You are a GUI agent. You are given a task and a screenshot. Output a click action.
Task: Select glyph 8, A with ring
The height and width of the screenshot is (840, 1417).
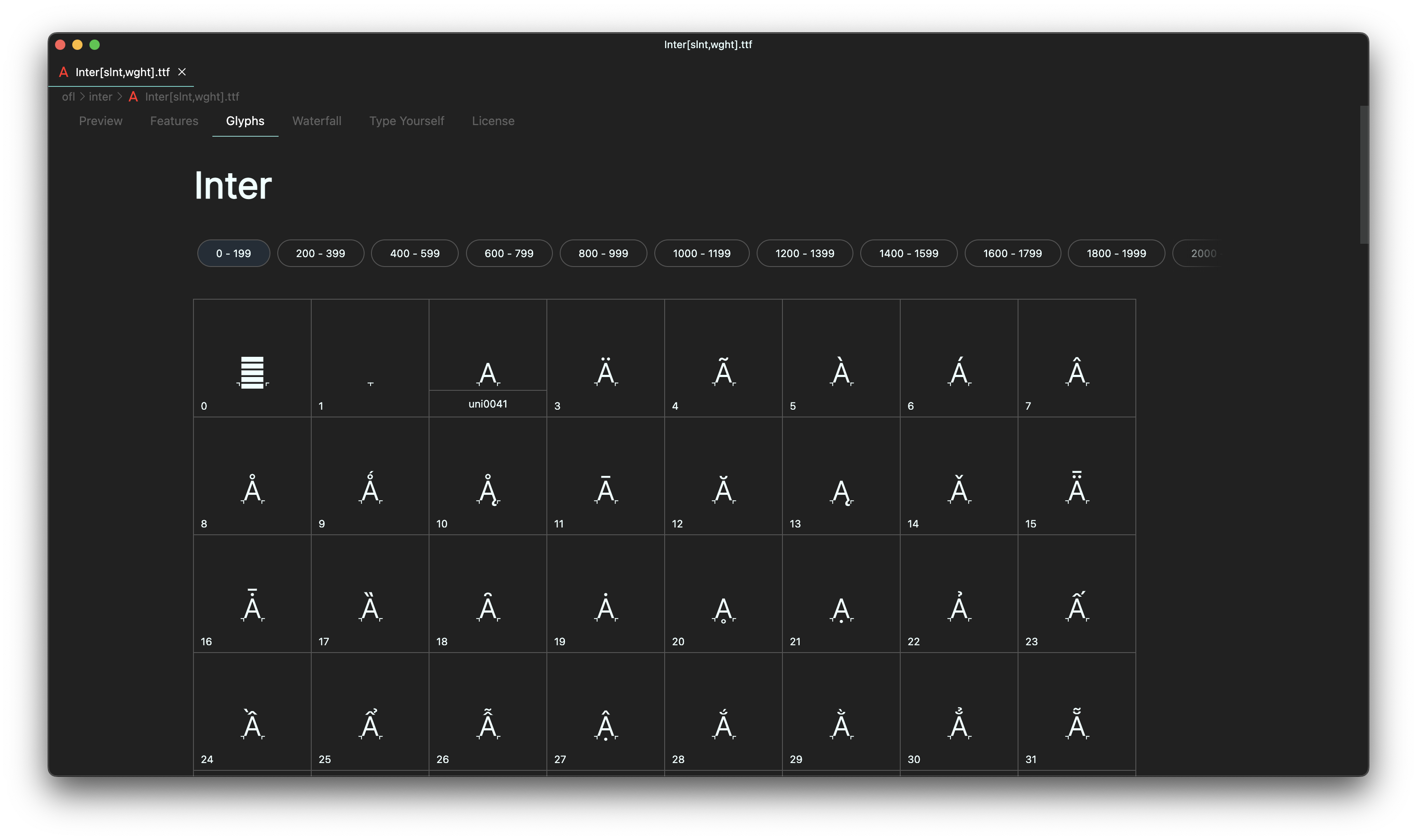click(x=252, y=476)
